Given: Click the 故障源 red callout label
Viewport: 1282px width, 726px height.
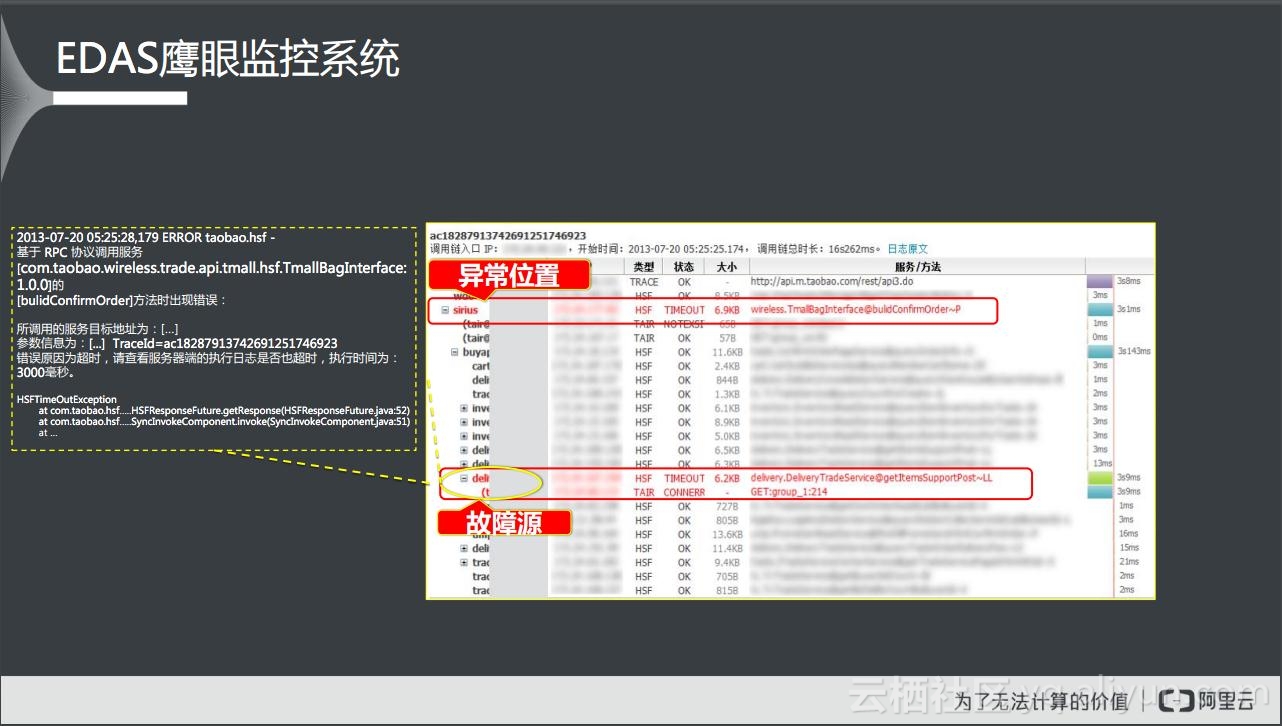Looking at the screenshot, I should [x=504, y=522].
